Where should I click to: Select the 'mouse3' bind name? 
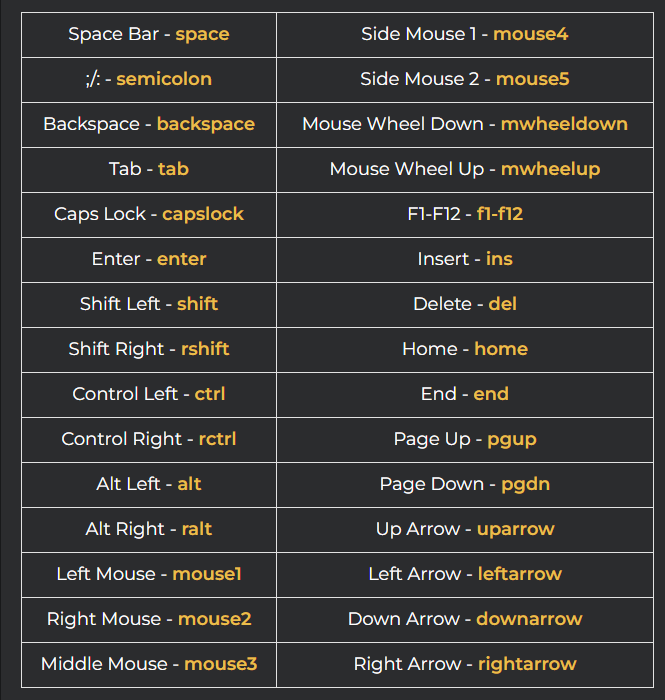220,664
